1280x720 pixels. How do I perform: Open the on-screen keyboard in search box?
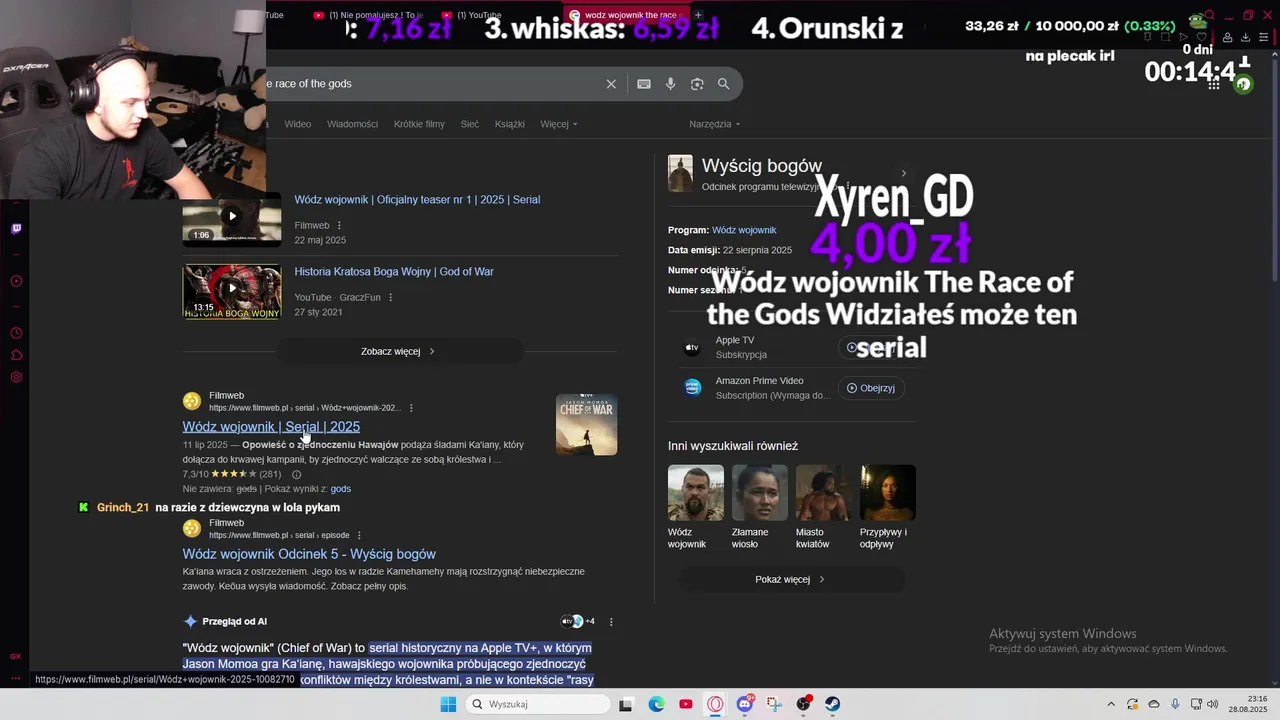pos(644,84)
